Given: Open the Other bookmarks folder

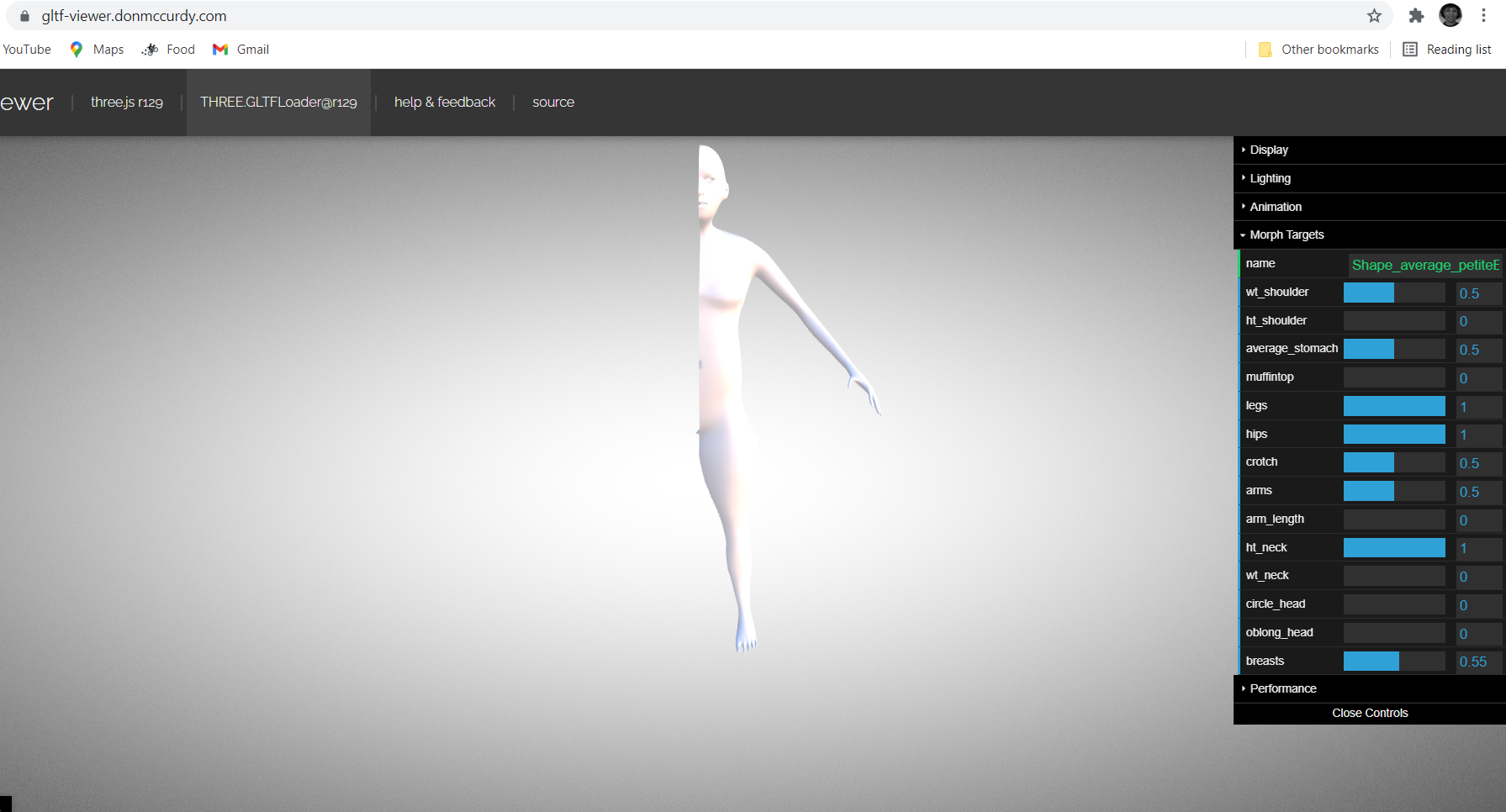Looking at the screenshot, I should (1317, 49).
